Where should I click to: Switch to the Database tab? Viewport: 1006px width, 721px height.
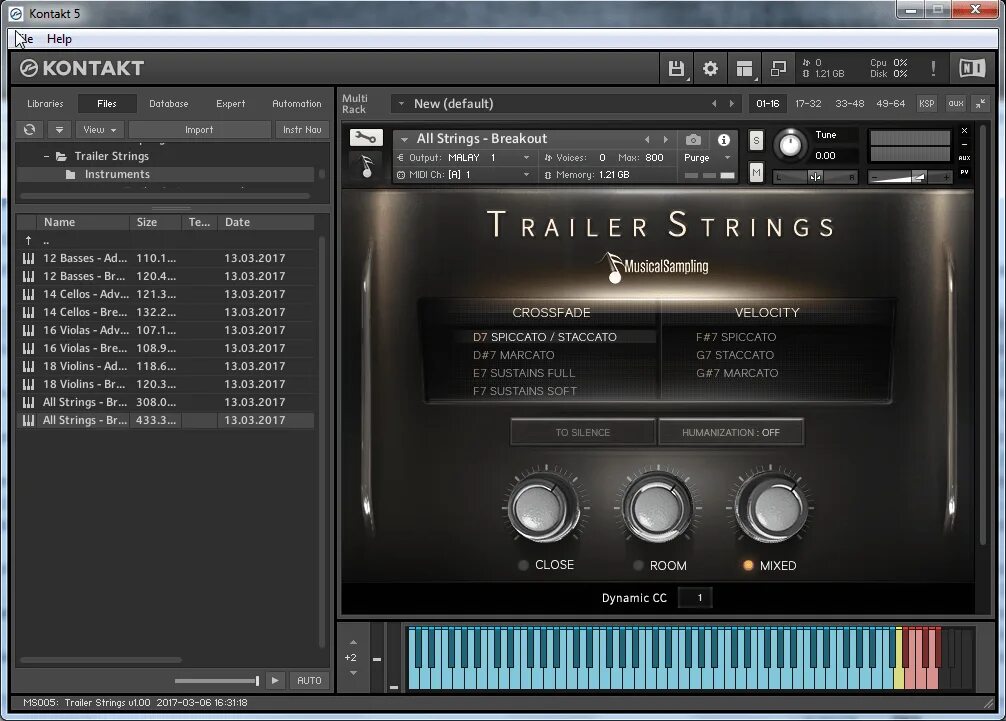point(169,103)
